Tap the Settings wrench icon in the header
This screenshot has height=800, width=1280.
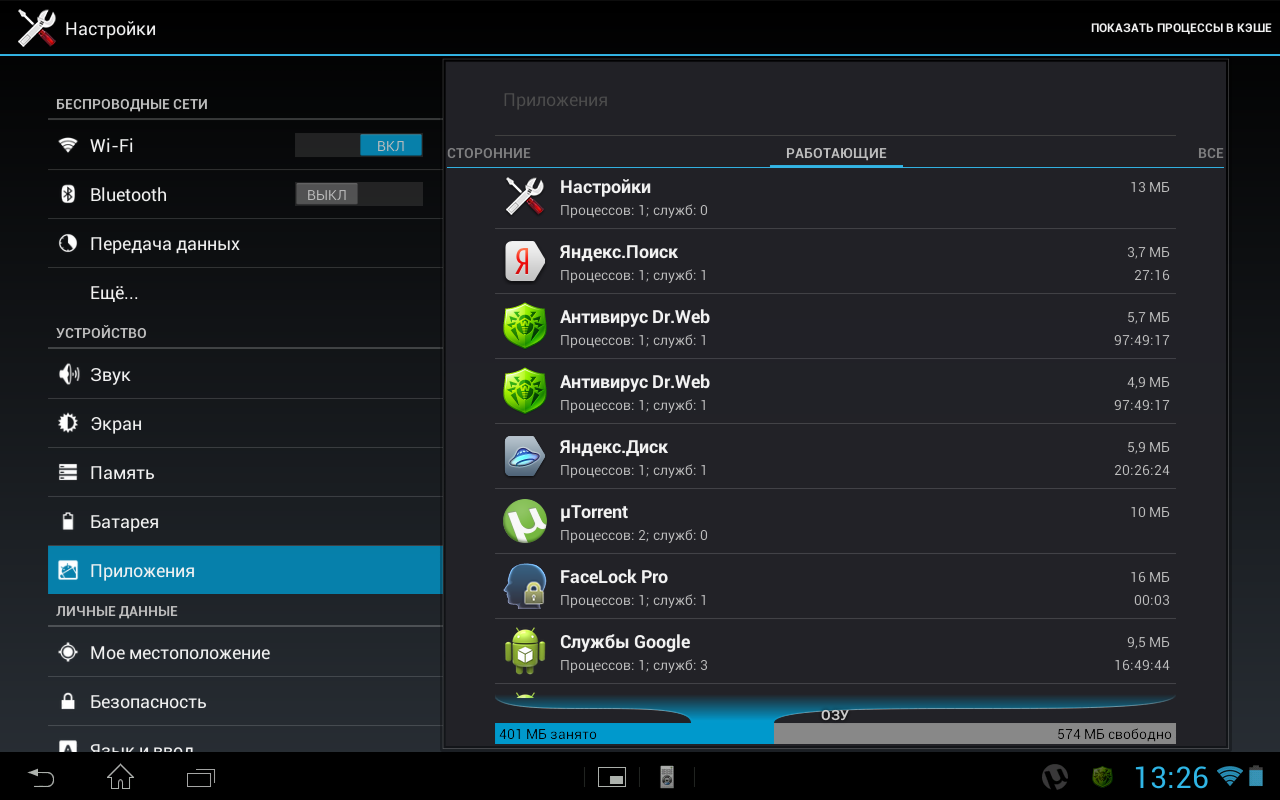(36, 28)
